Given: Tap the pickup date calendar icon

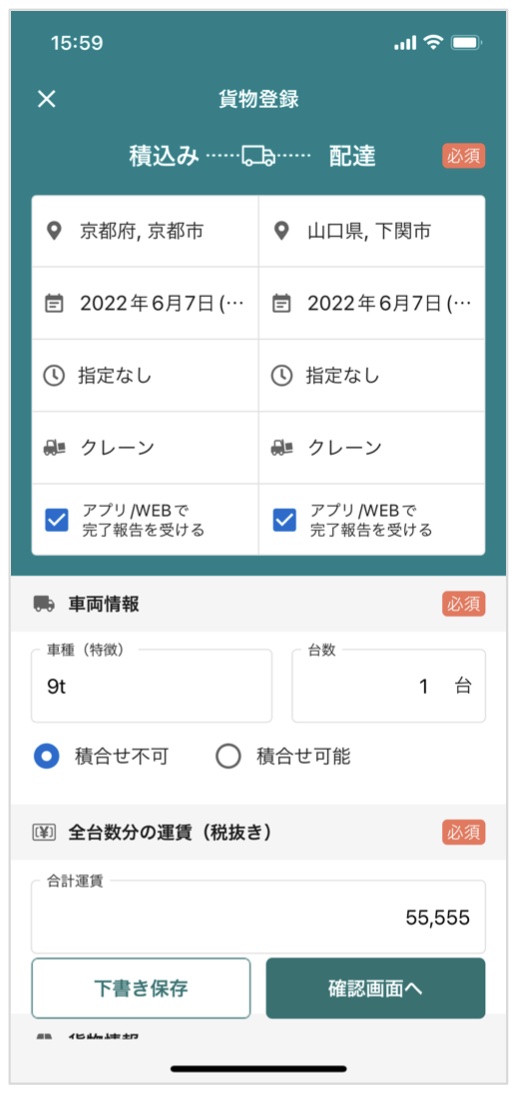Looking at the screenshot, I should click(x=54, y=303).
